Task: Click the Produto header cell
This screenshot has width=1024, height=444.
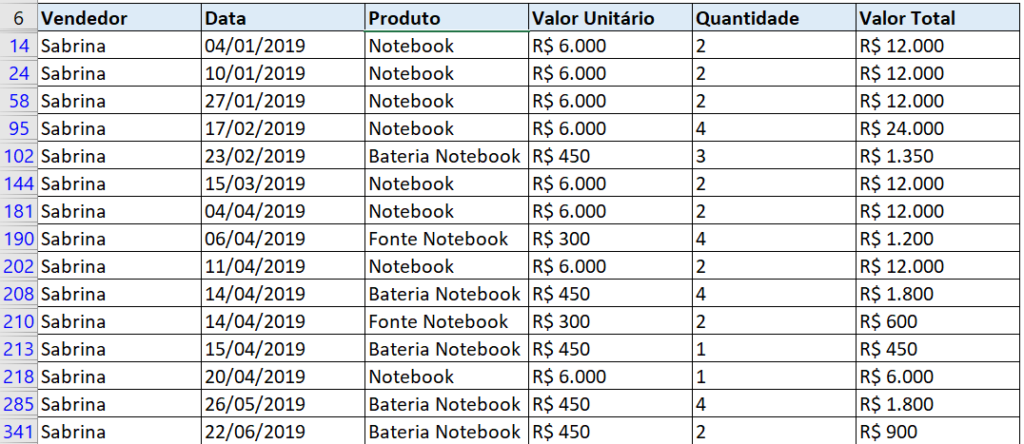Action: (x=447, y=18)
